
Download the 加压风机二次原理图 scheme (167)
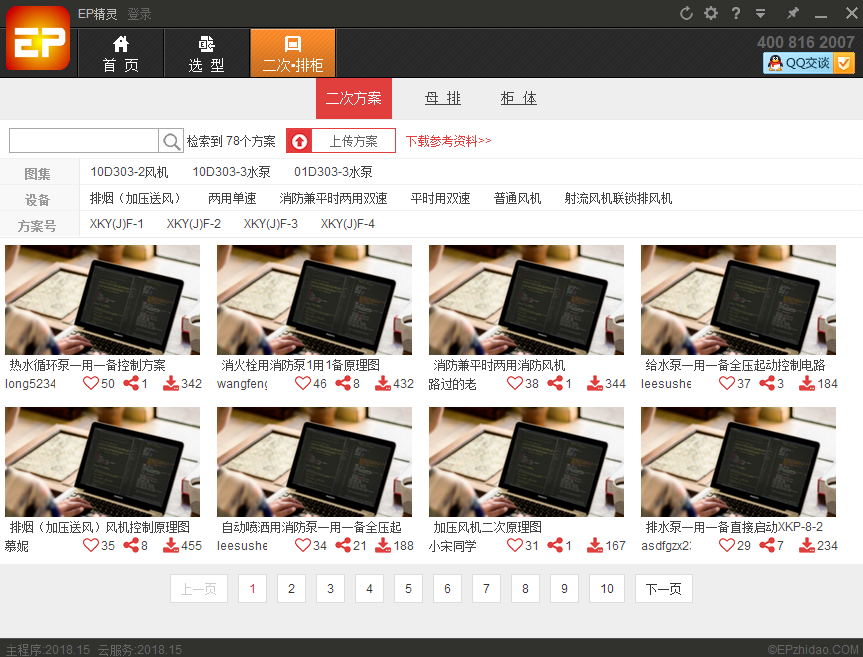(594, 545)
